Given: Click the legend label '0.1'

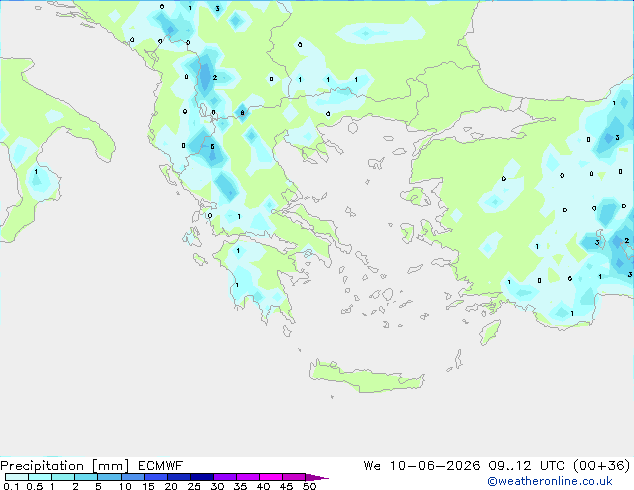Looking at the screenshot, I should coord(11,486).
